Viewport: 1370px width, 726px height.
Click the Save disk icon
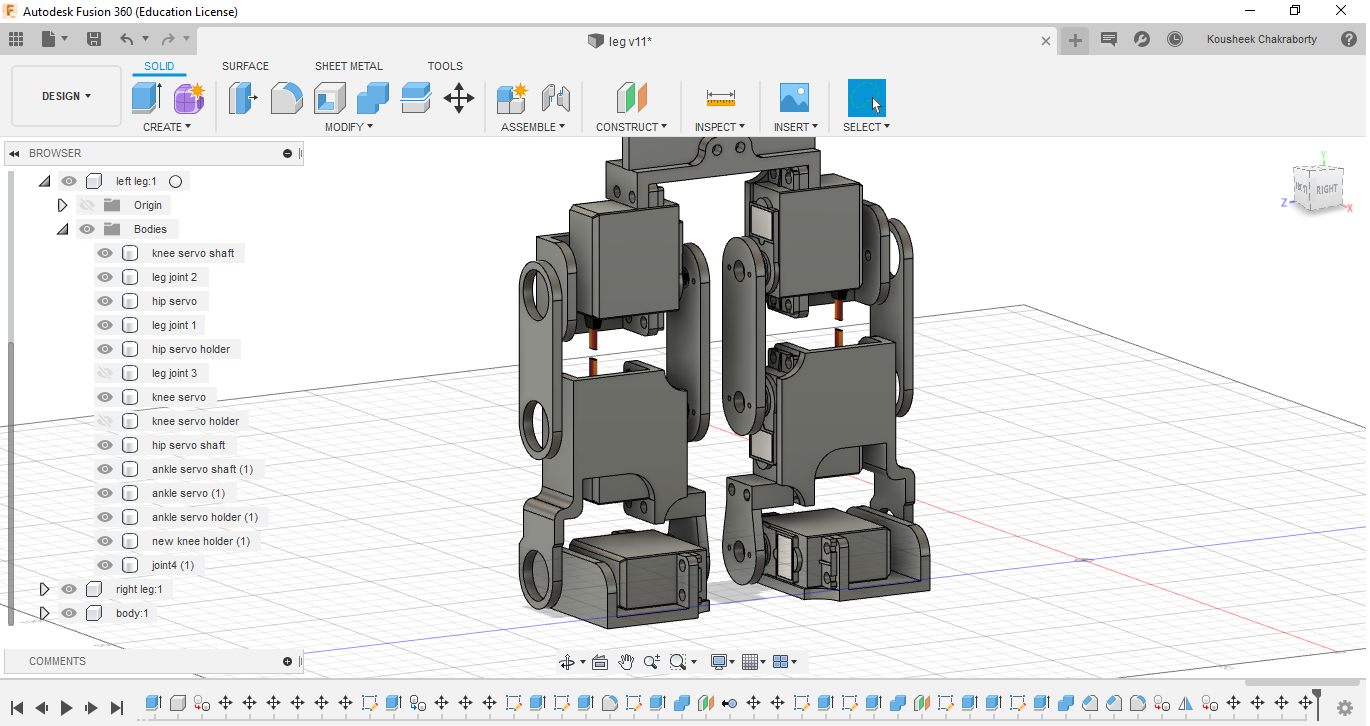click(94, 40)
